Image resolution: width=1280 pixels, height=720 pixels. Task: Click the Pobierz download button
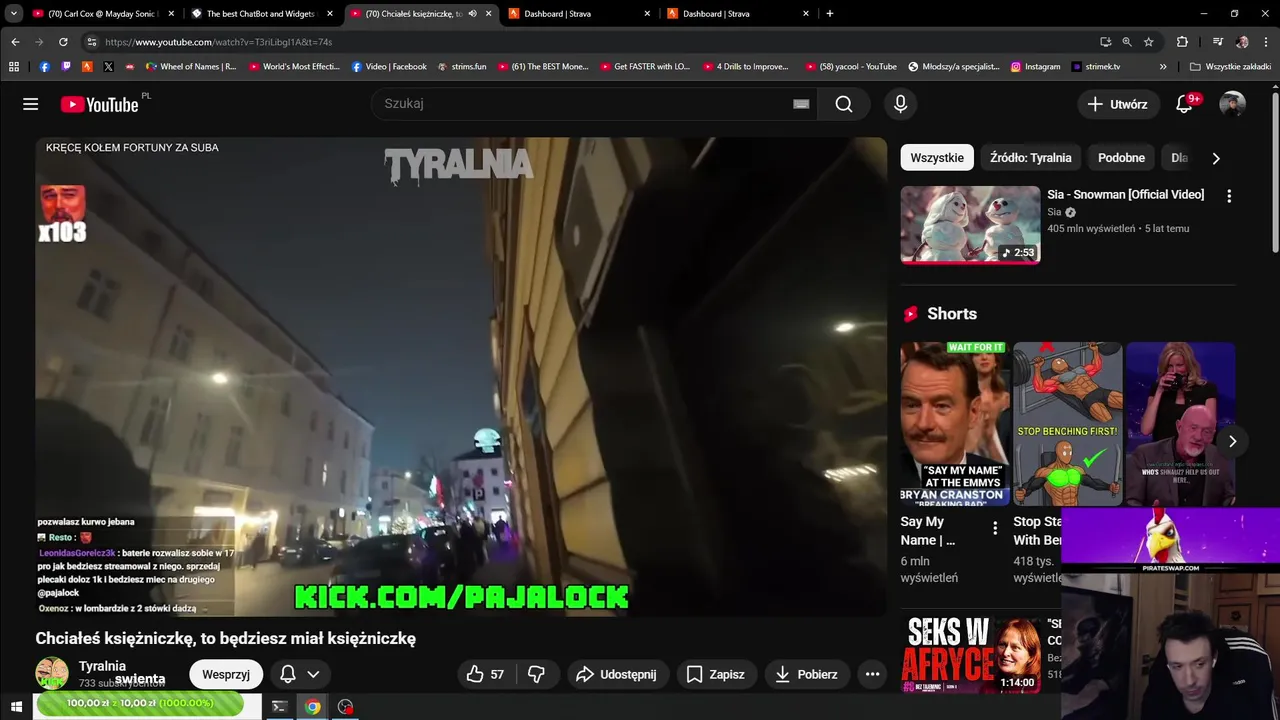tap(806, 674)
